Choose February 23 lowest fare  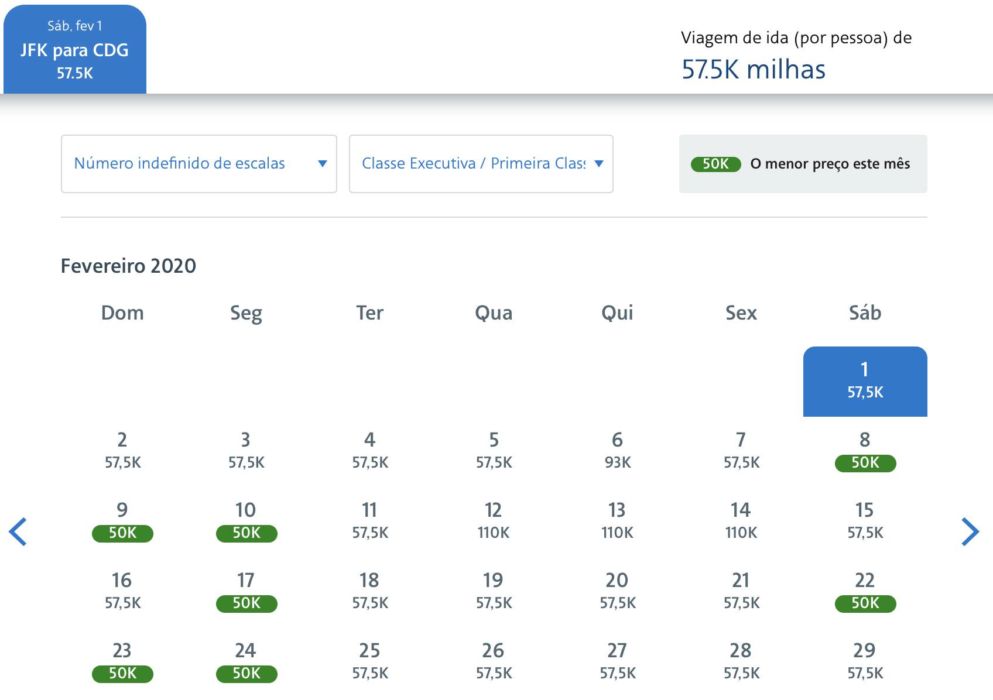122,662
